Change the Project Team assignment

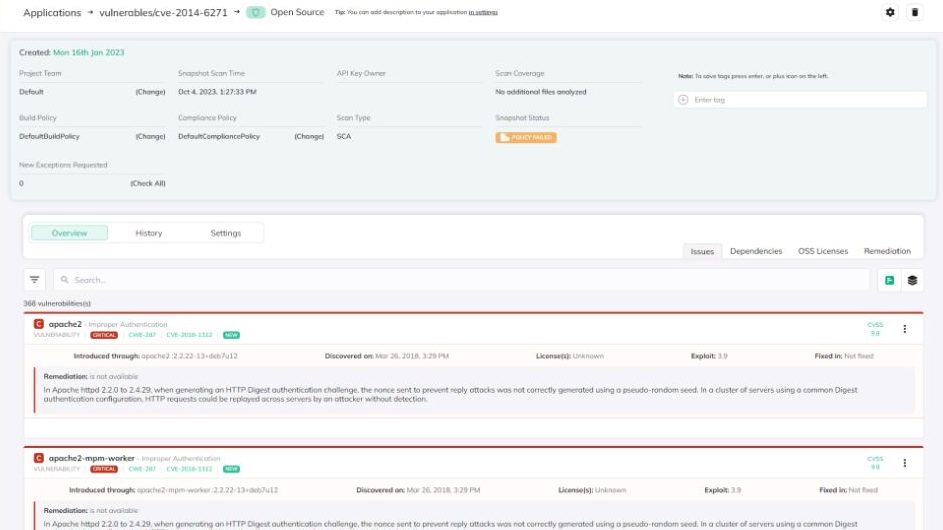[150, 92]
